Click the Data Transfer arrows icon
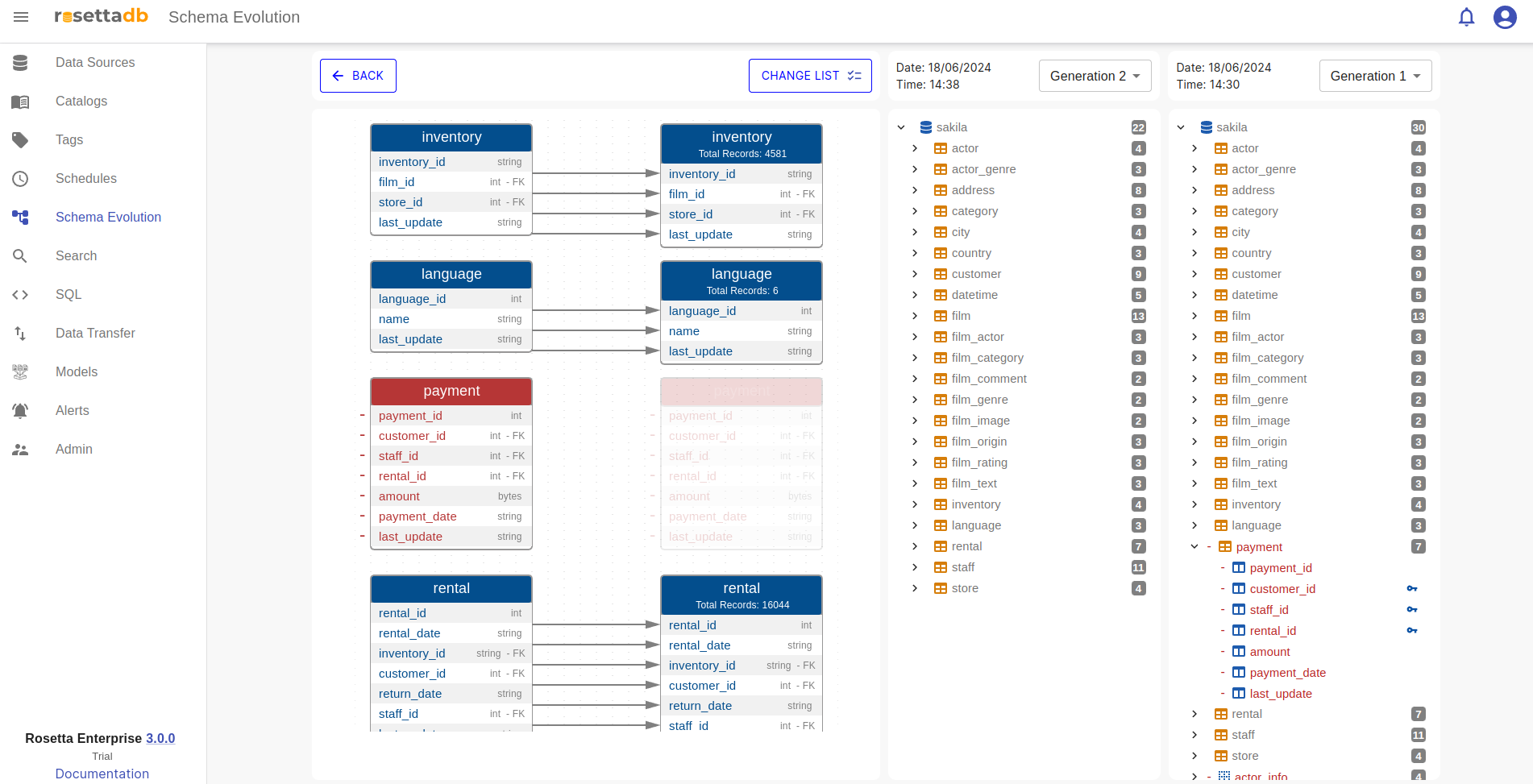Viewport: 1533px width, 784px height. [x=21, y=334]
